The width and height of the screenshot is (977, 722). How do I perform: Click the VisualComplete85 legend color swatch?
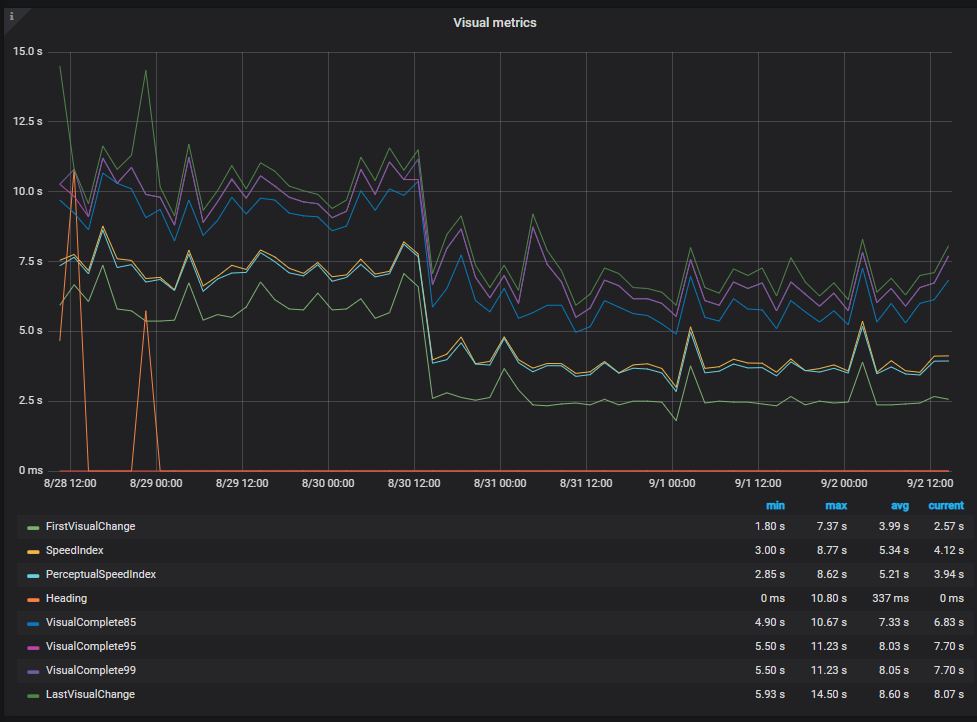click(33, 624)
